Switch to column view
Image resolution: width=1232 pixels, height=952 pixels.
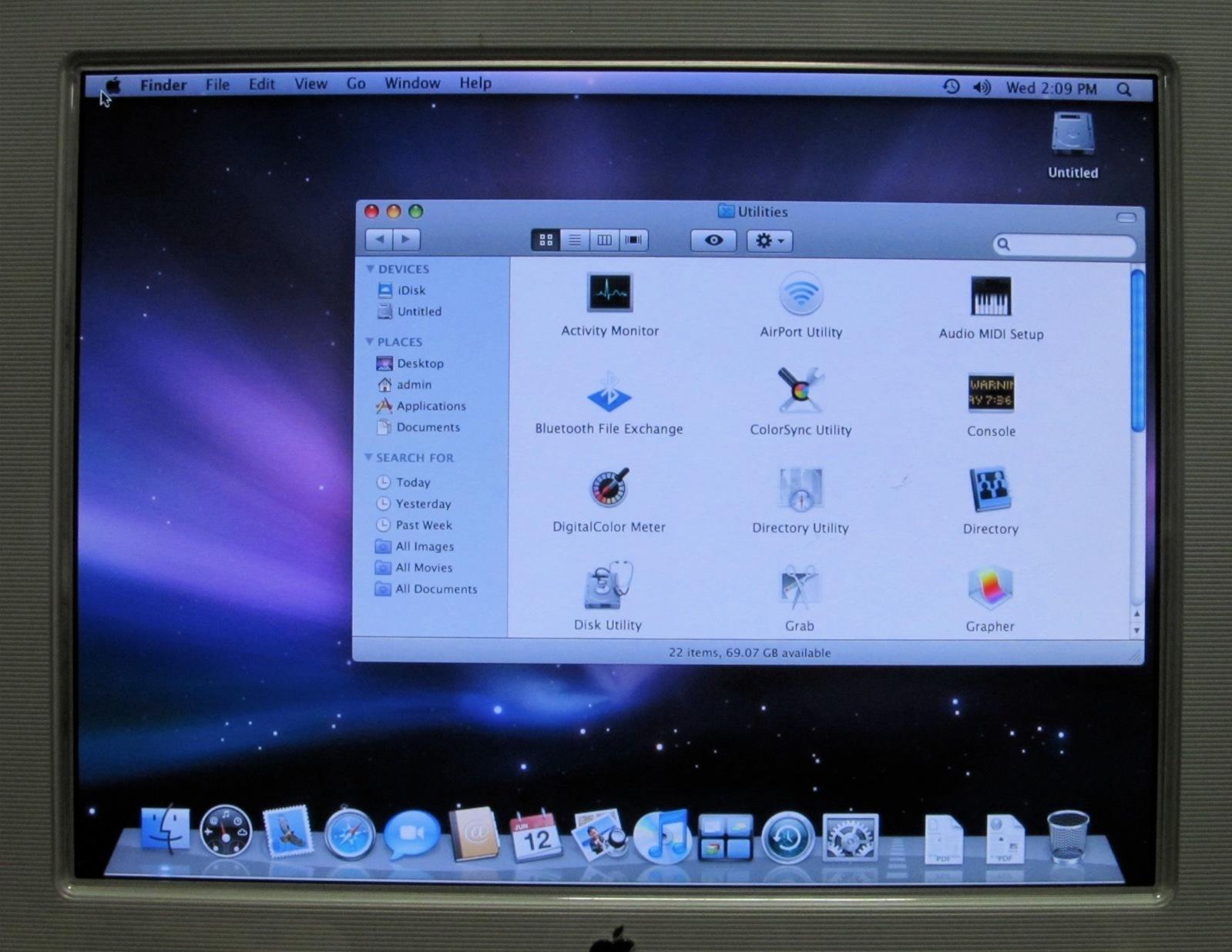604,240
